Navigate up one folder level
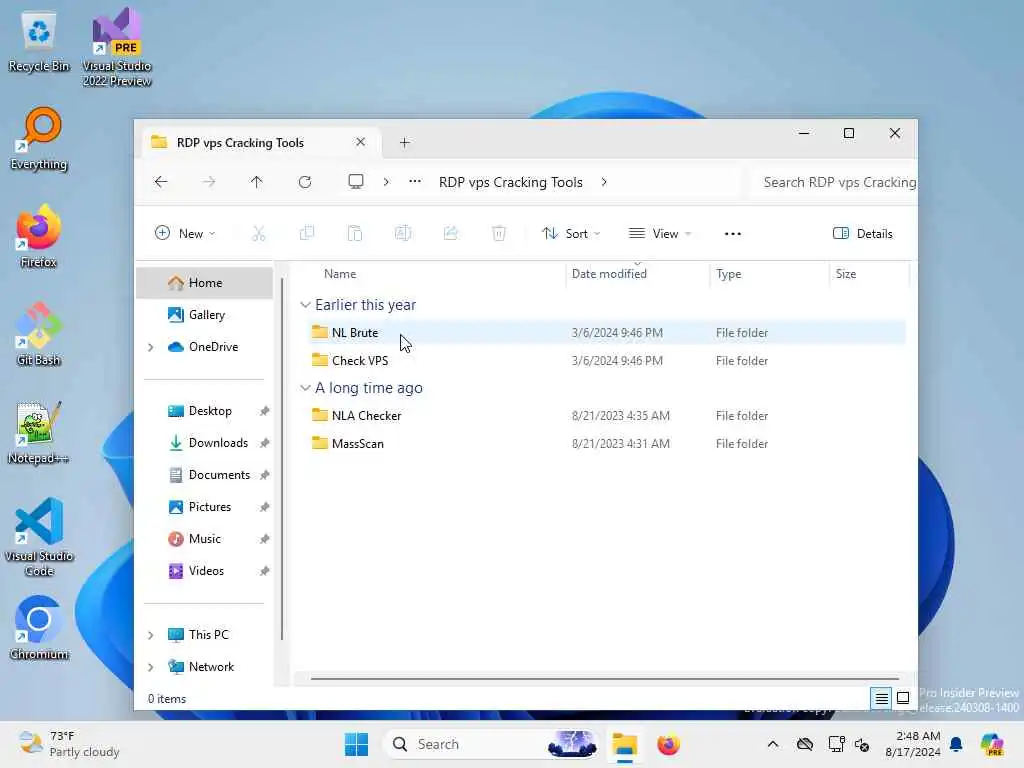This screenshot has height=768, width=1024. point(257,182)
